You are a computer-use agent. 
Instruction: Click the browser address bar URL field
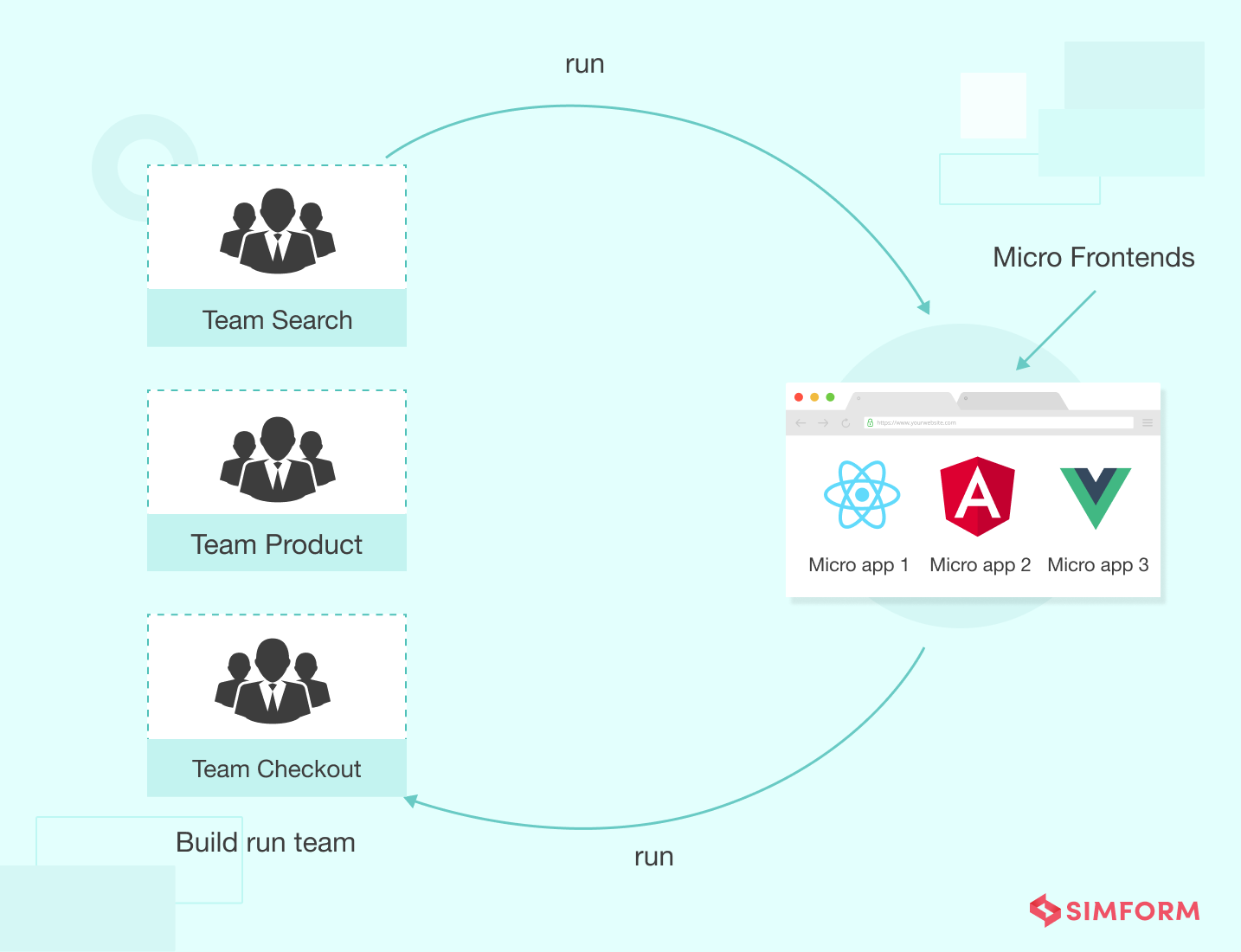click(999, 423)
